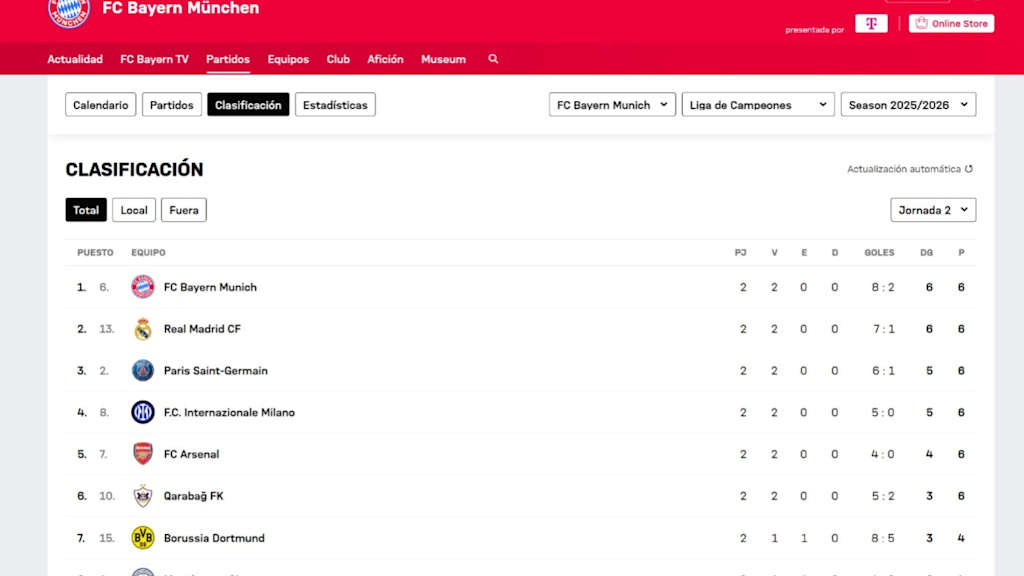The image size is (1024, 576).
Task: Expand the Jornada 2 matchday selector
Action: click(932, 210)
